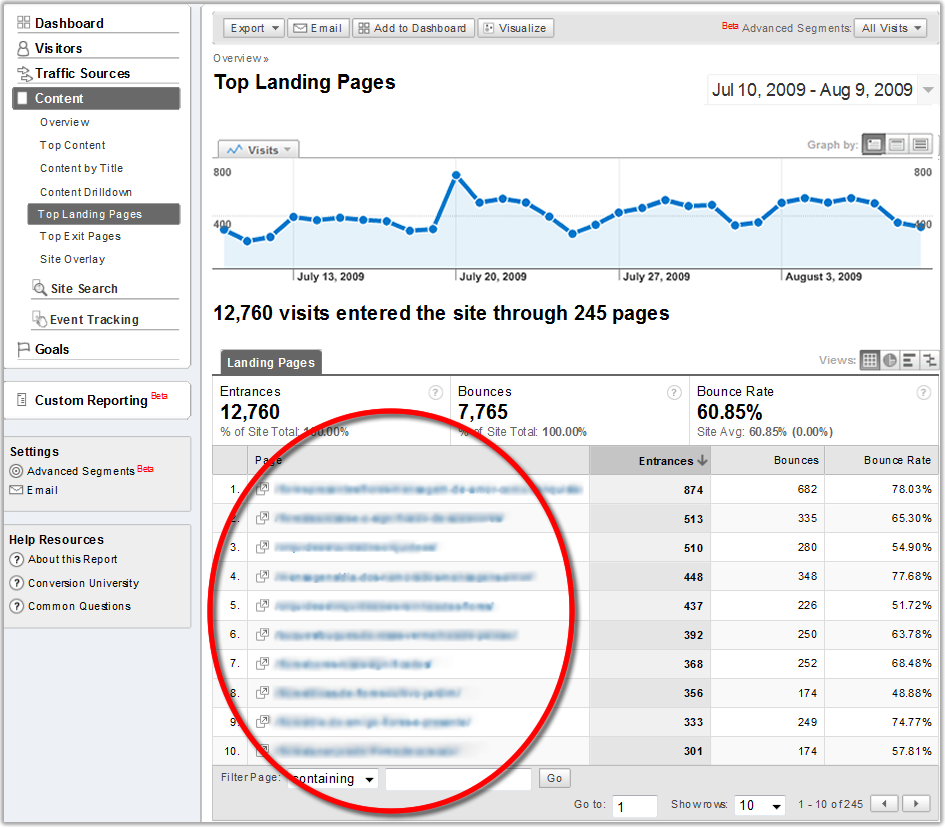Image resolution: width=946 pixels, height=828 pixels.
Task: Switch to the bar performance view
Action: click(910, 360)
